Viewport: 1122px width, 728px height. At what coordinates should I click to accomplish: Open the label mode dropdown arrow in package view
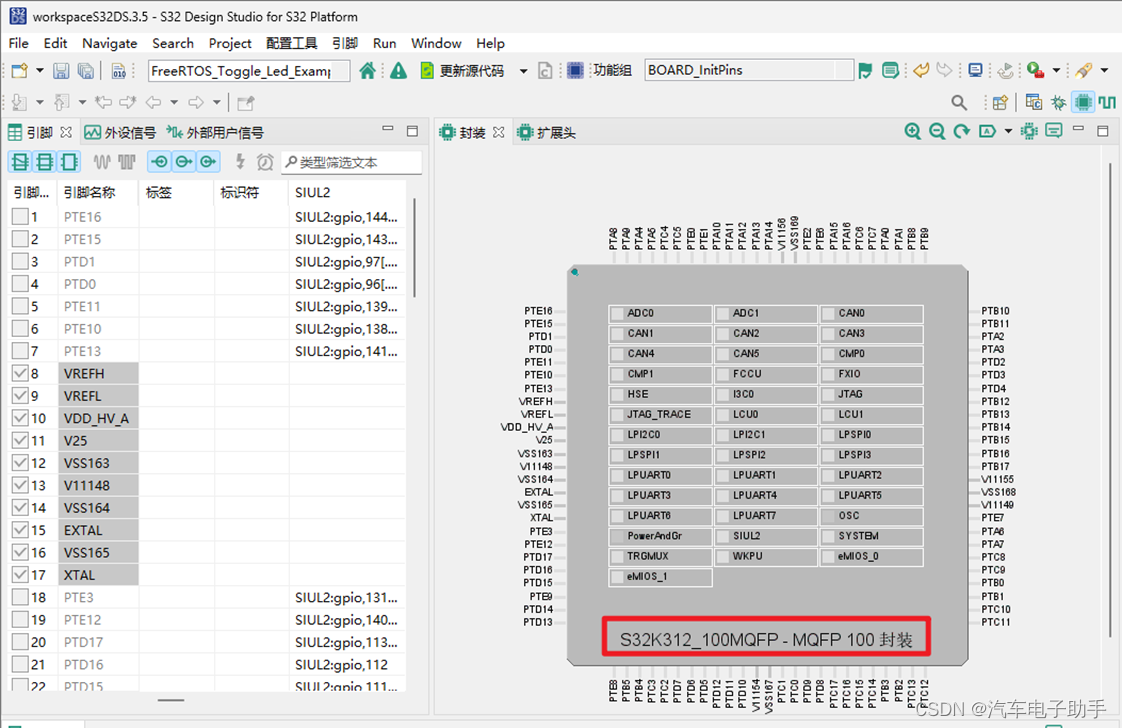(1008, 131)
